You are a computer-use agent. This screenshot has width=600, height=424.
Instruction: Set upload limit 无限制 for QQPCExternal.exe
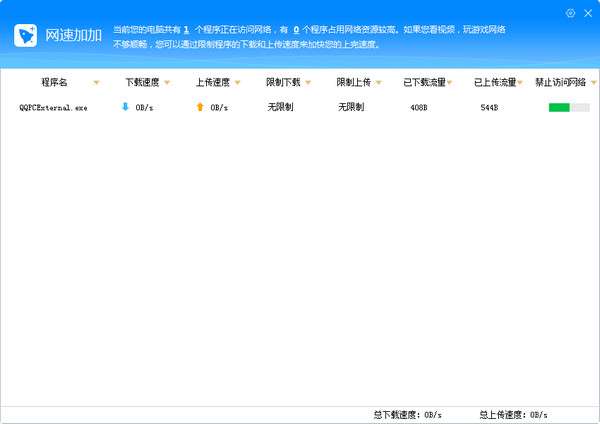351,107
